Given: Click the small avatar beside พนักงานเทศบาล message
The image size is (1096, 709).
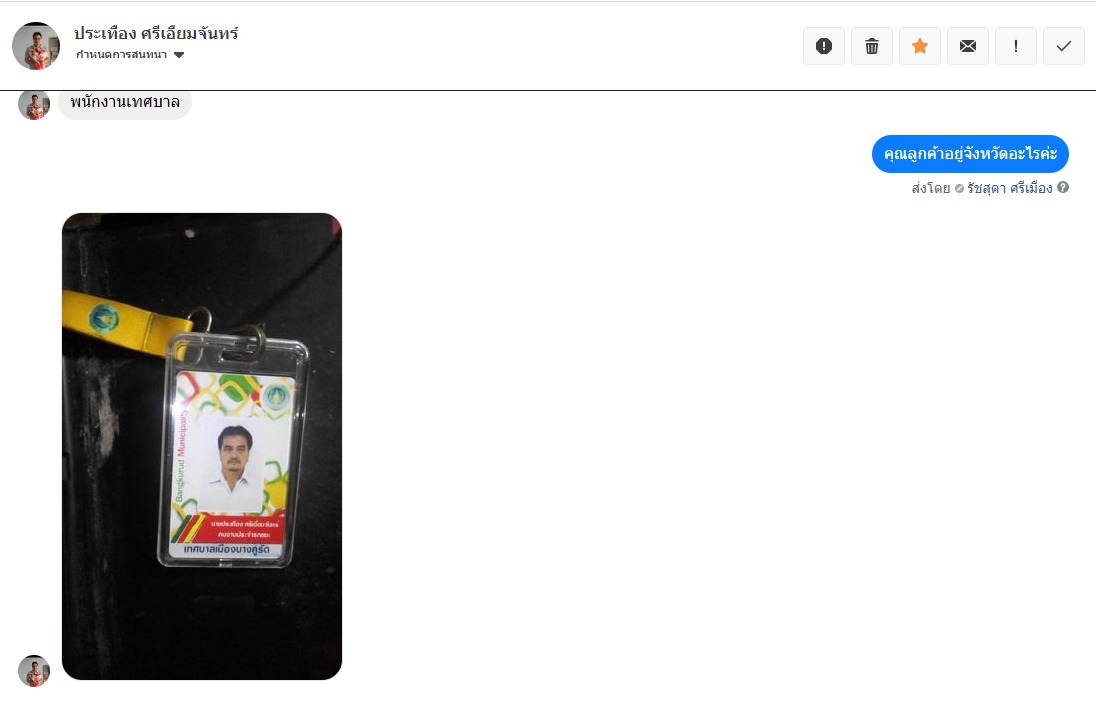Looking at the screenshot, I should tap(34, 103).
